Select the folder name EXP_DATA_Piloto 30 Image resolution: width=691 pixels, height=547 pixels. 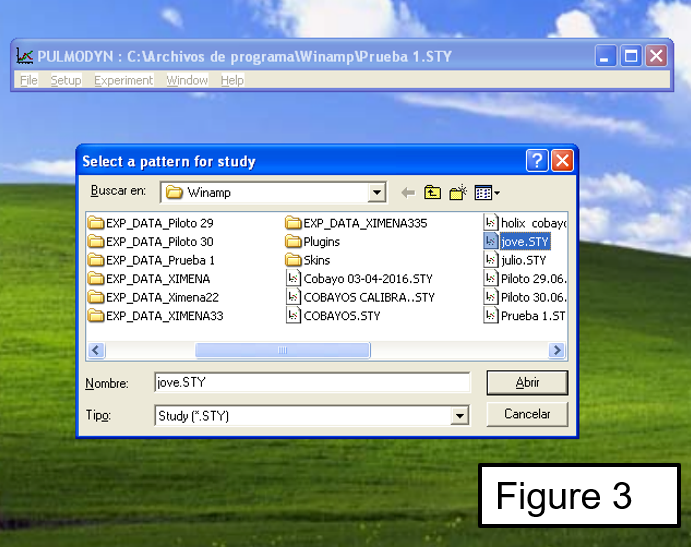pyautogui.click(x=160, y=242)
